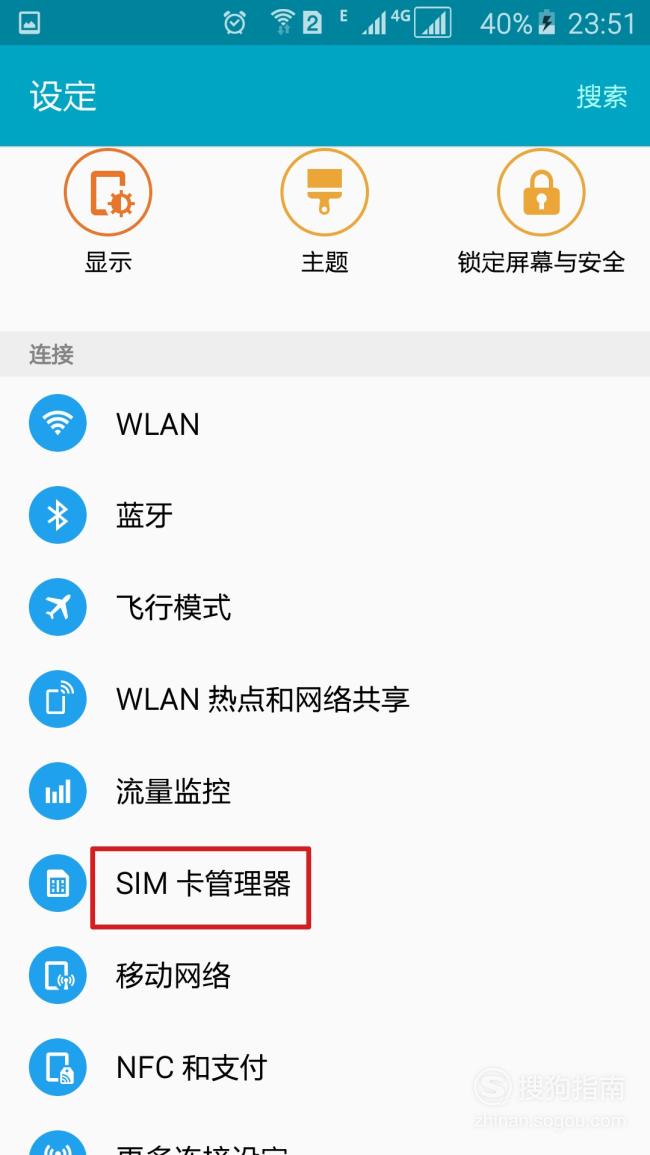
Task: Tap the 流量监控 bar chart icon
Action: tap(57, 791)
